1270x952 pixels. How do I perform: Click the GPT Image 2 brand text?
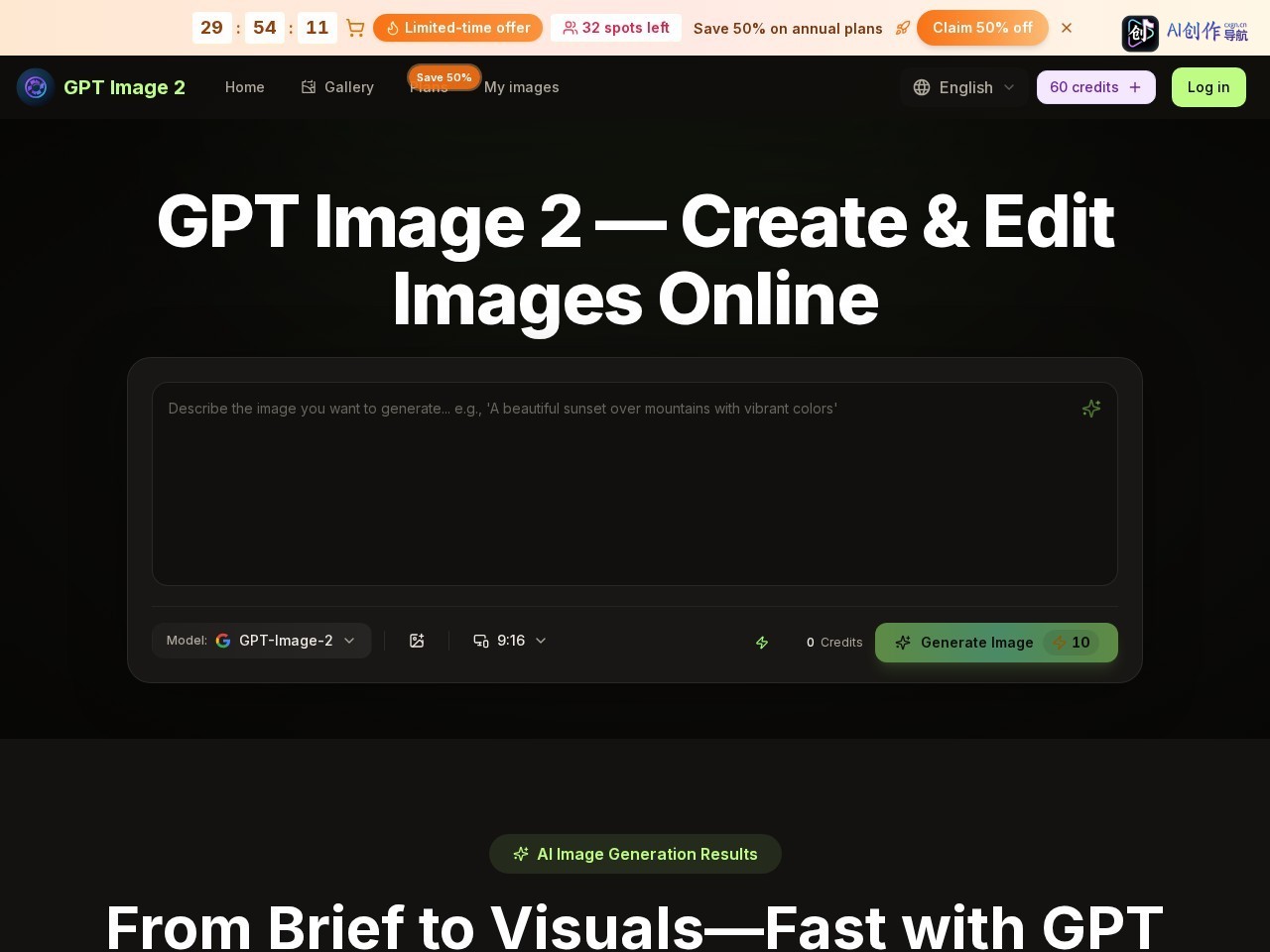pos(124,87)
